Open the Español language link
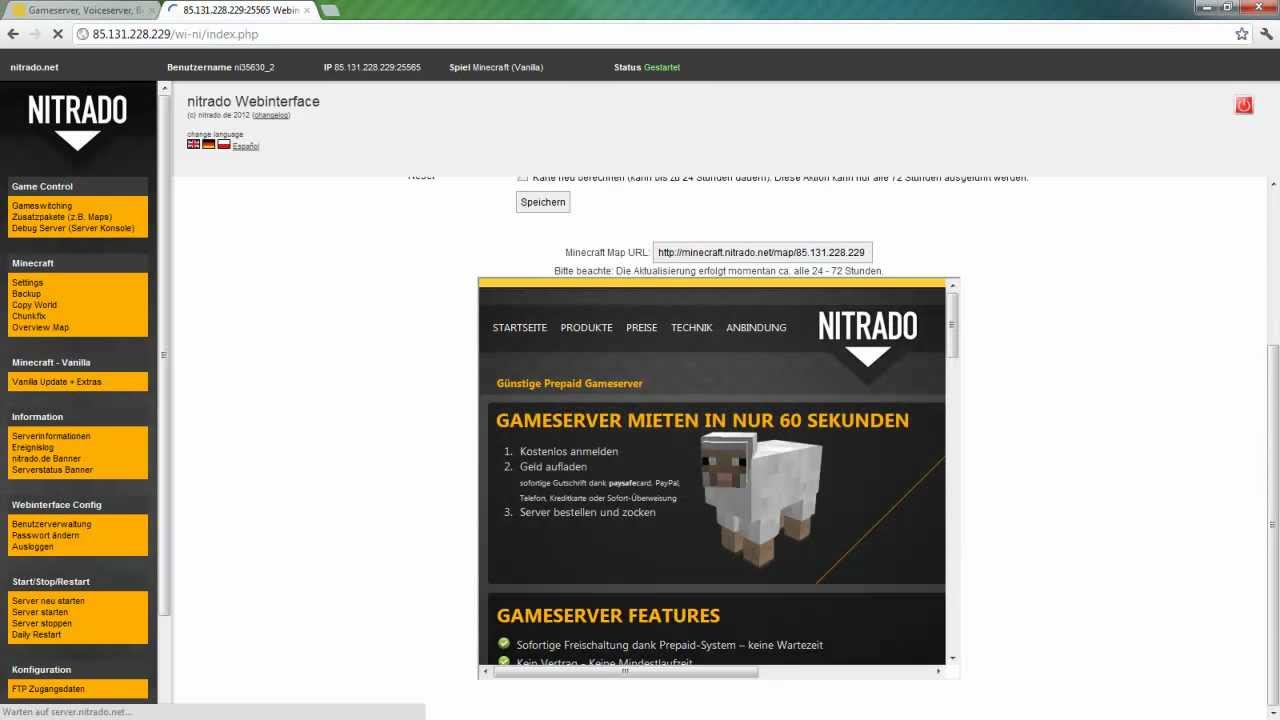The image size is (1280, 720). coord(246,146)
